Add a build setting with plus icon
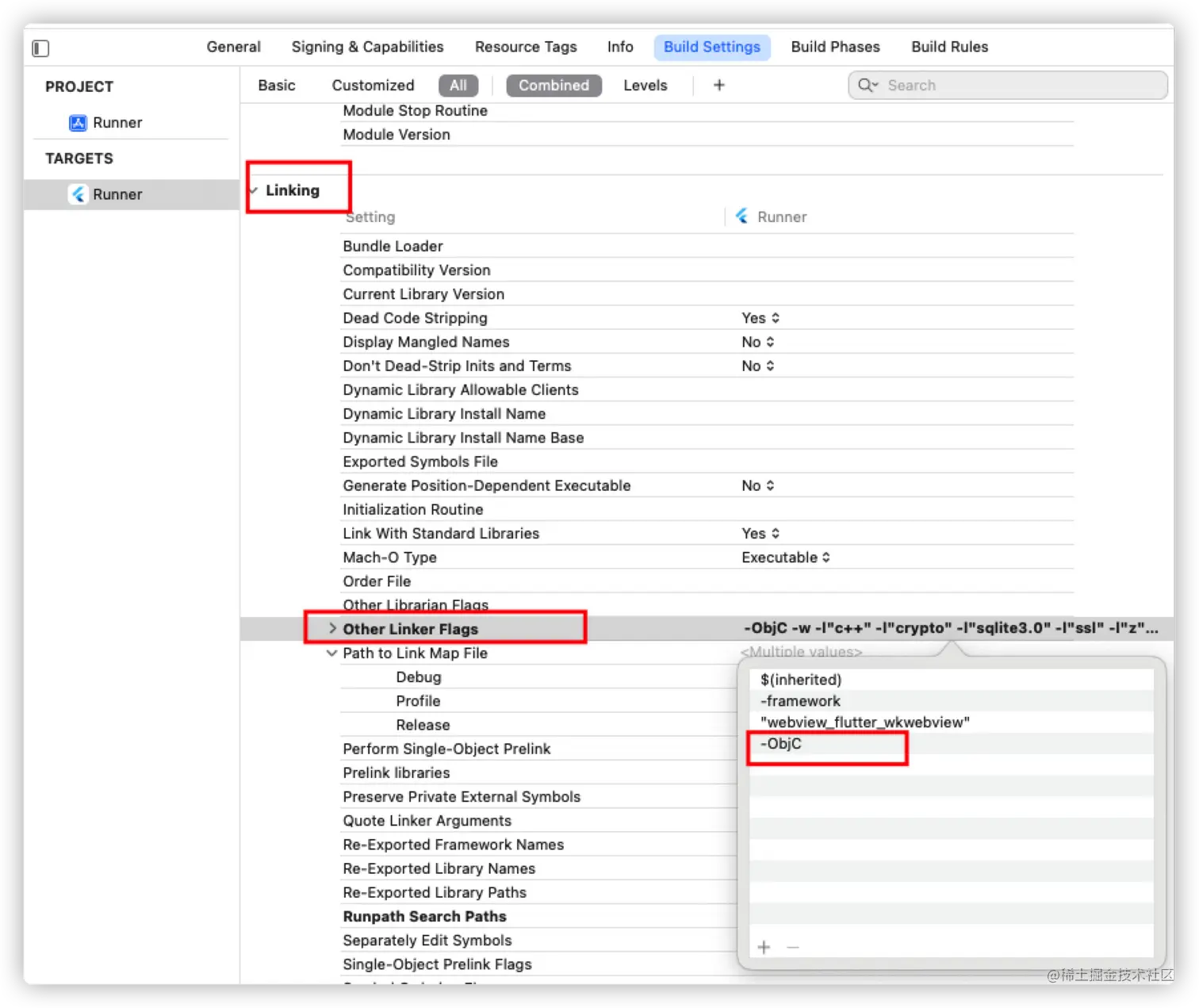 718,85
